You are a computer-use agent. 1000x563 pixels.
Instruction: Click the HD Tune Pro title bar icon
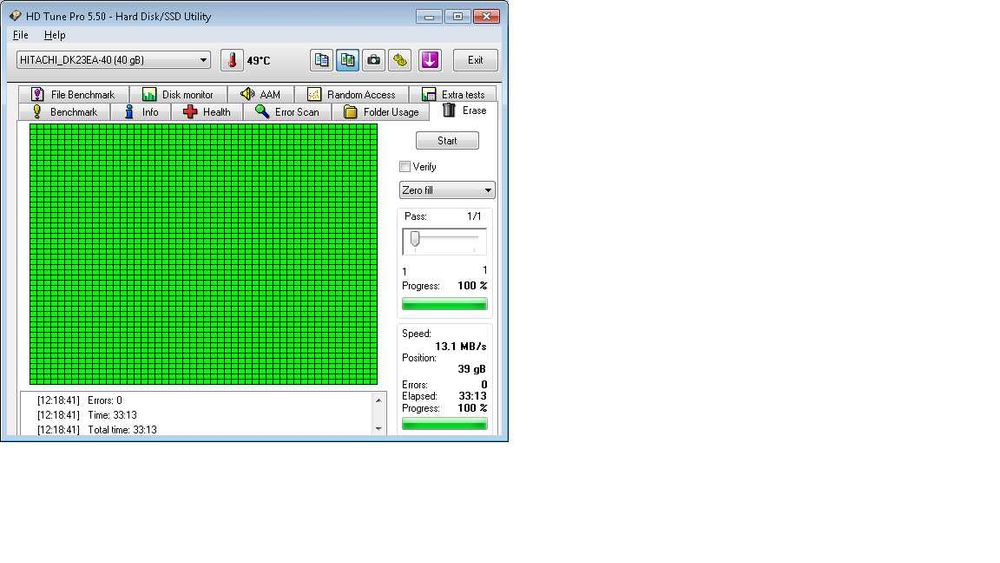tap(15, 16)
